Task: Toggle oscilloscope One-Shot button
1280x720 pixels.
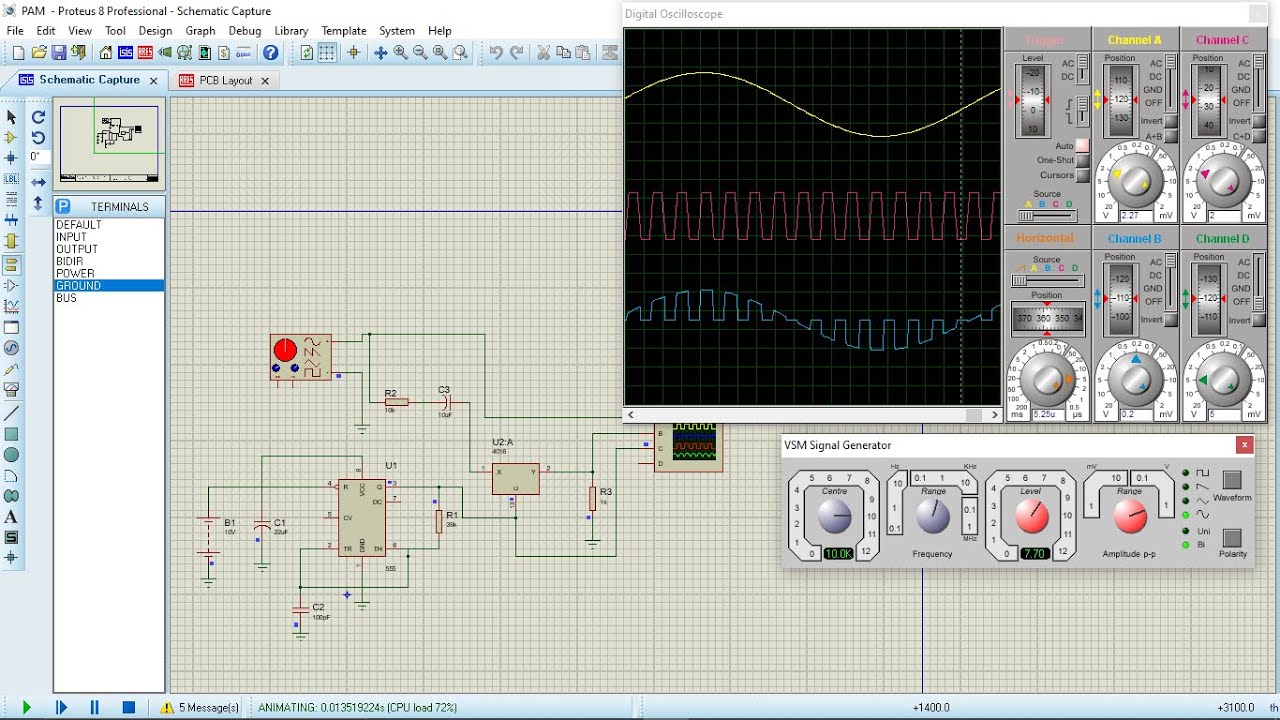Action: 1082,160
